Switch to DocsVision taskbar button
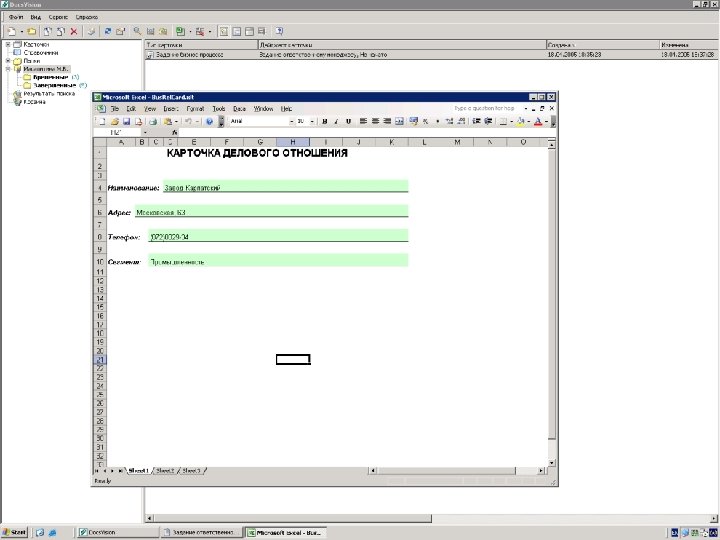 tap(117, 532)
